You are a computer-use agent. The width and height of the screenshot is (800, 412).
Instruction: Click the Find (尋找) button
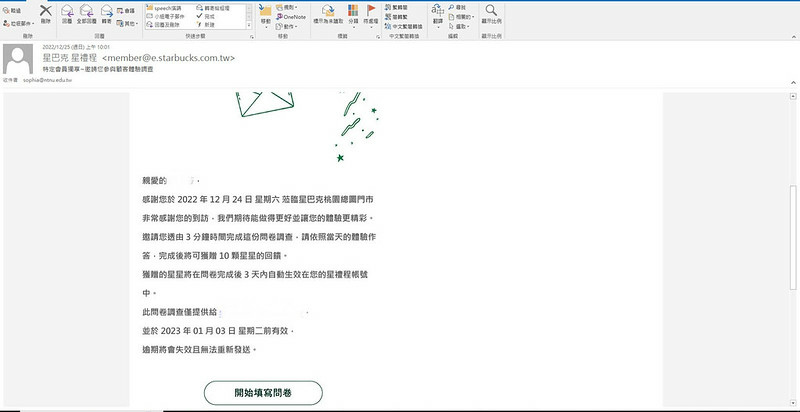click(457, 8)
